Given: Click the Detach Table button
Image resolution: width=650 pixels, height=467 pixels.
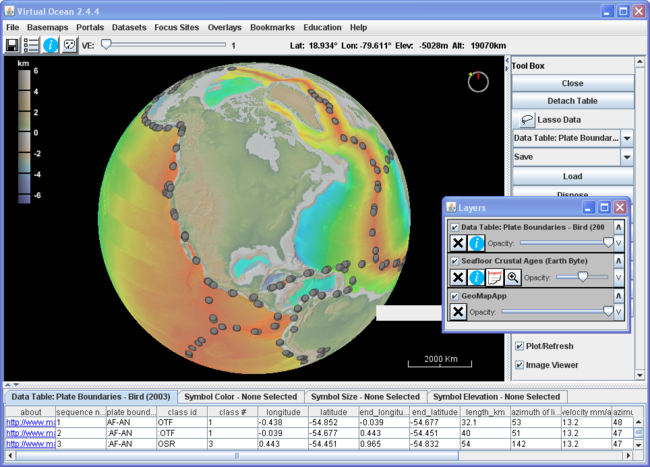Looking at the screenshot, I should click(572, 101).
